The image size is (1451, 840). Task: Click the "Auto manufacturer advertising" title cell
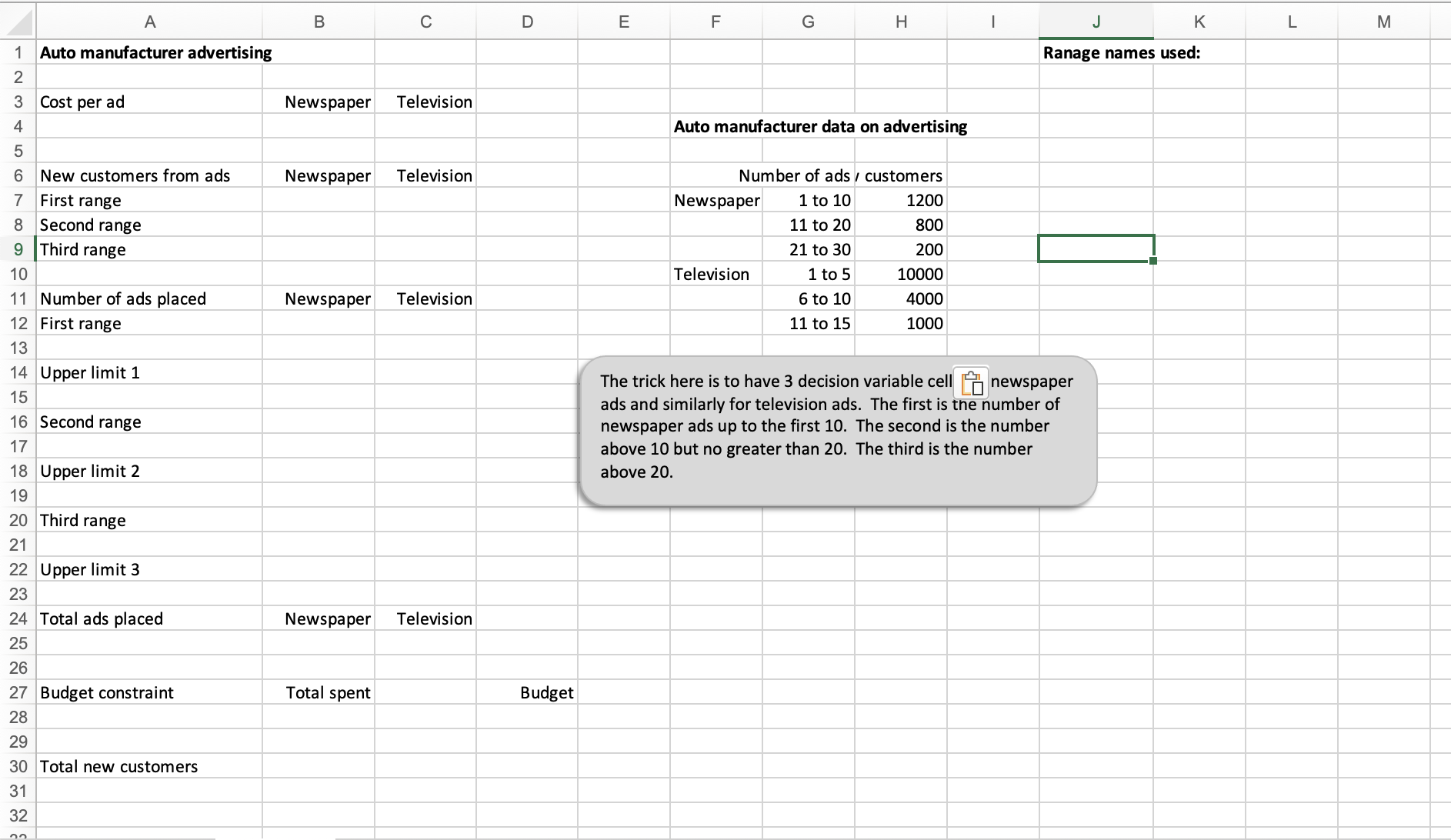click(155, 52)
